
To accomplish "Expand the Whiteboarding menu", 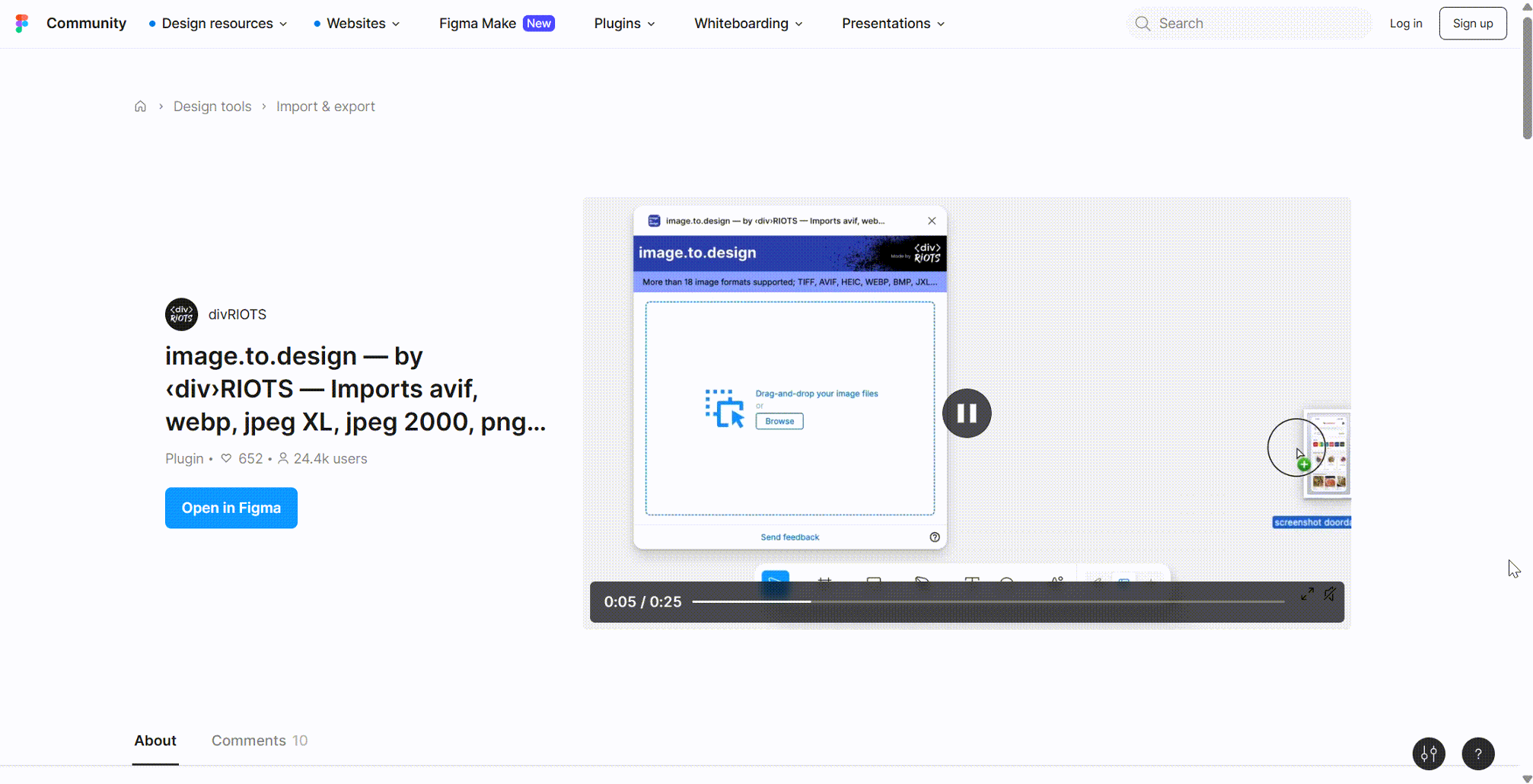I will (748, 24).
